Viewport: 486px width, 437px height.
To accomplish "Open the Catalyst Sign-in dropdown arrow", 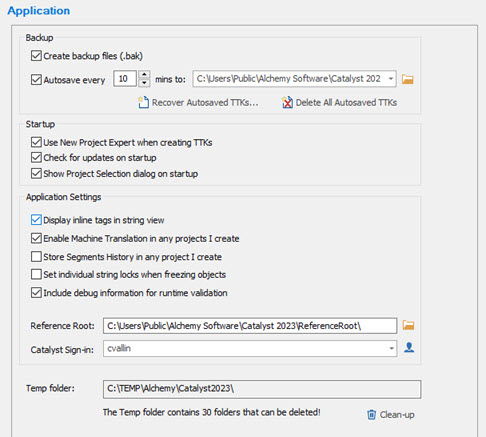I will click(391, 348).
